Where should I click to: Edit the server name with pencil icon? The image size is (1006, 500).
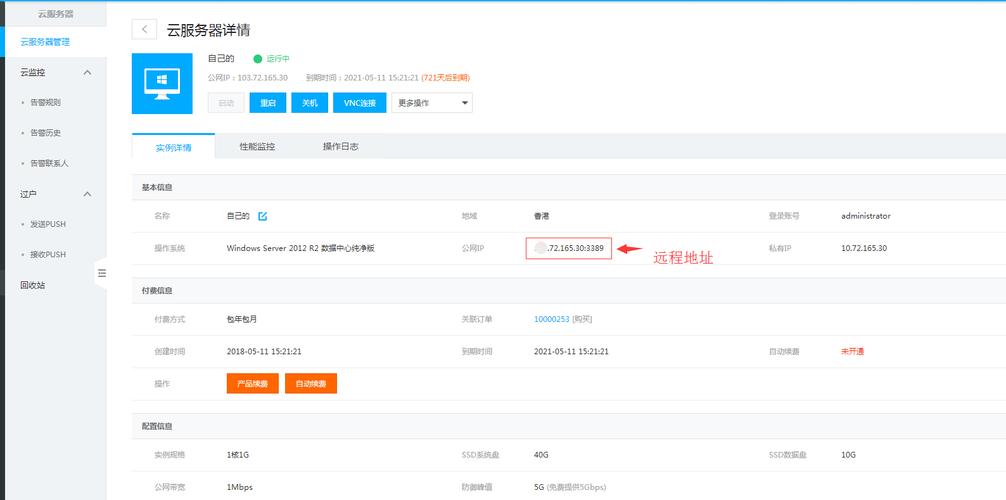click(262, 216)
